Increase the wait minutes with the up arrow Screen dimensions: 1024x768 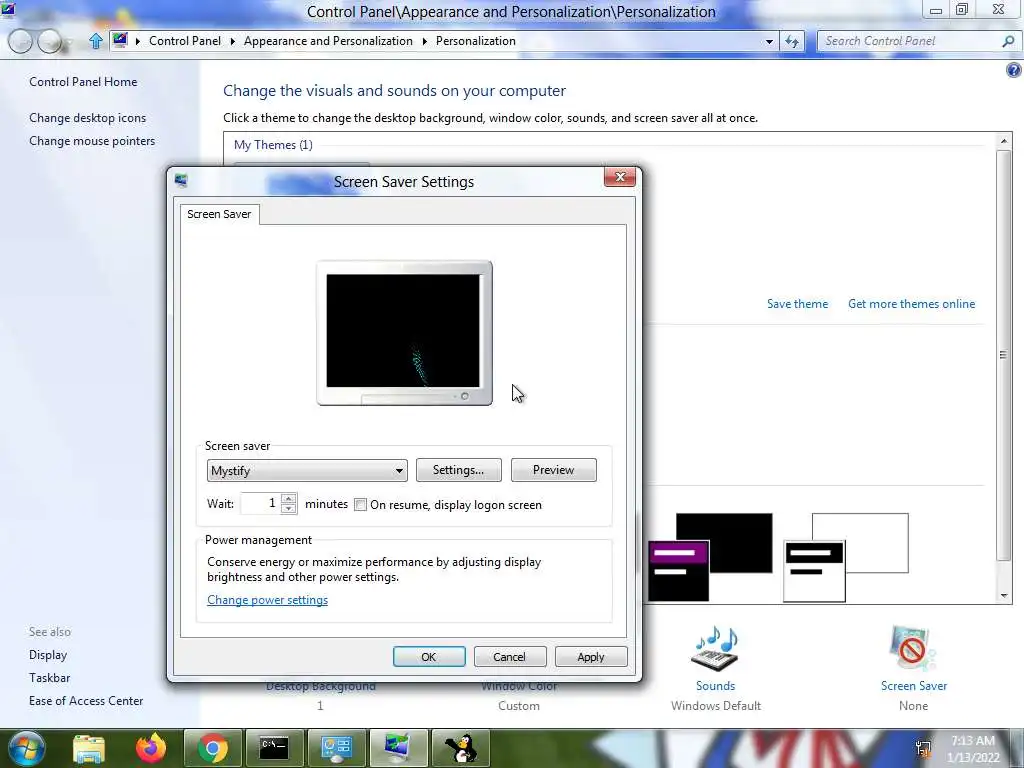pyautogui.click(x=289, y=499)
